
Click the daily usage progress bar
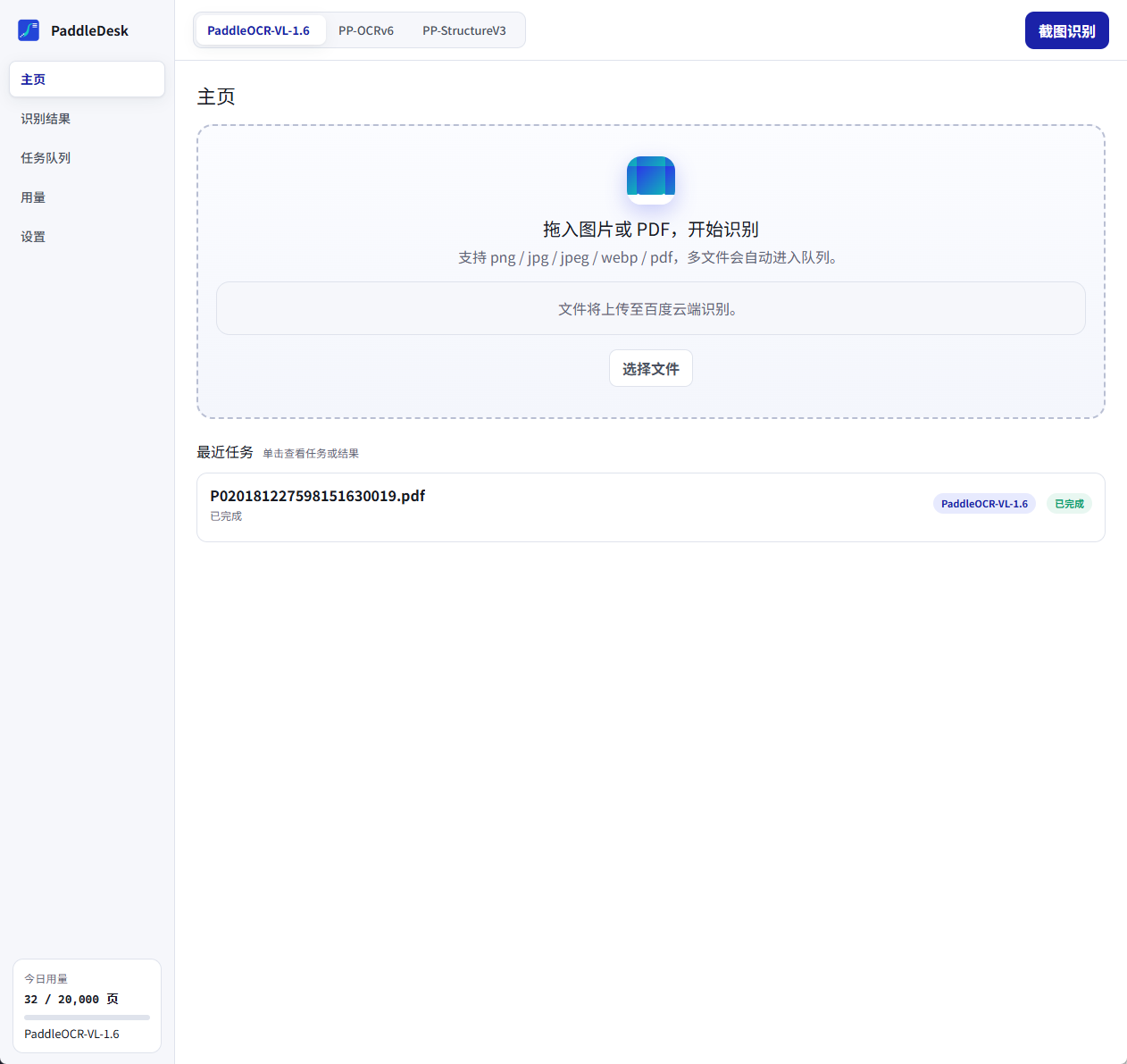point(87,1017)
